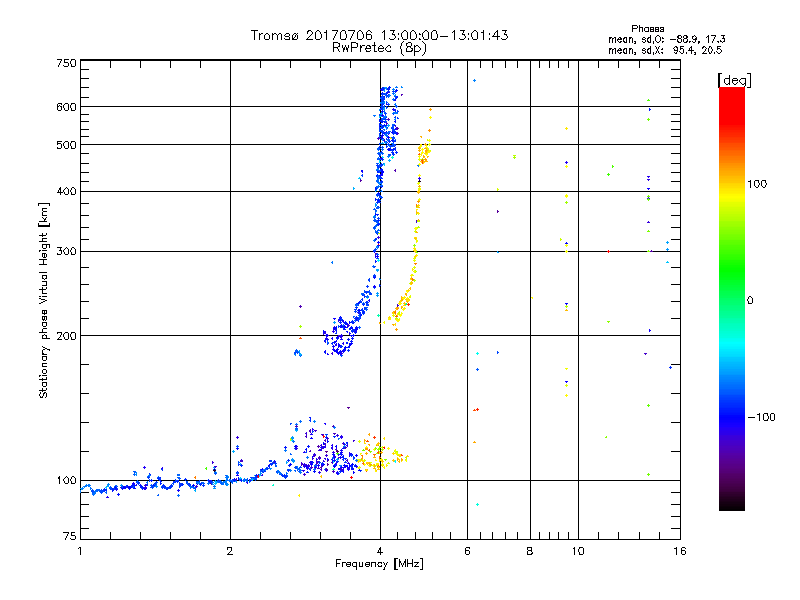Click the x-axis tick label '6'
The height and width of the screenshot is (600, 800).
(467, 551)
